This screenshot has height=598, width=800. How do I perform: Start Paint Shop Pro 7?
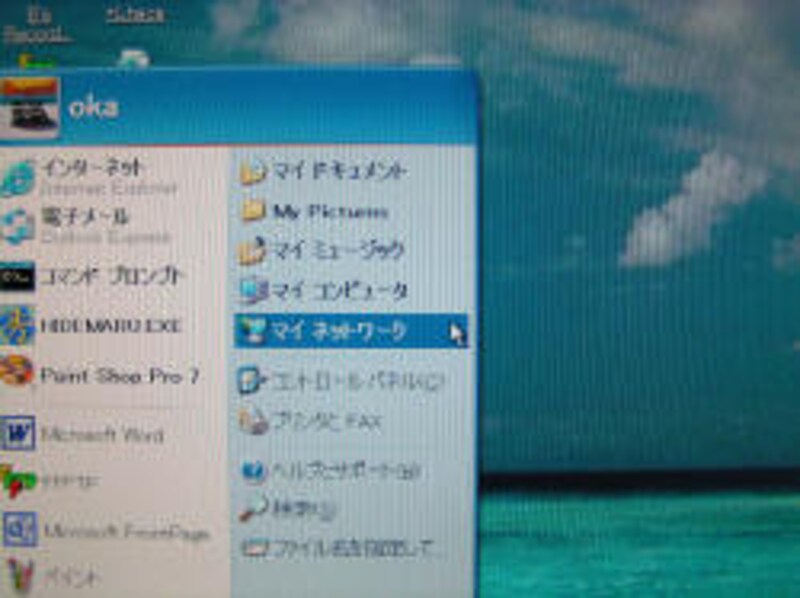pyautogui.click(x=99, y=376)
